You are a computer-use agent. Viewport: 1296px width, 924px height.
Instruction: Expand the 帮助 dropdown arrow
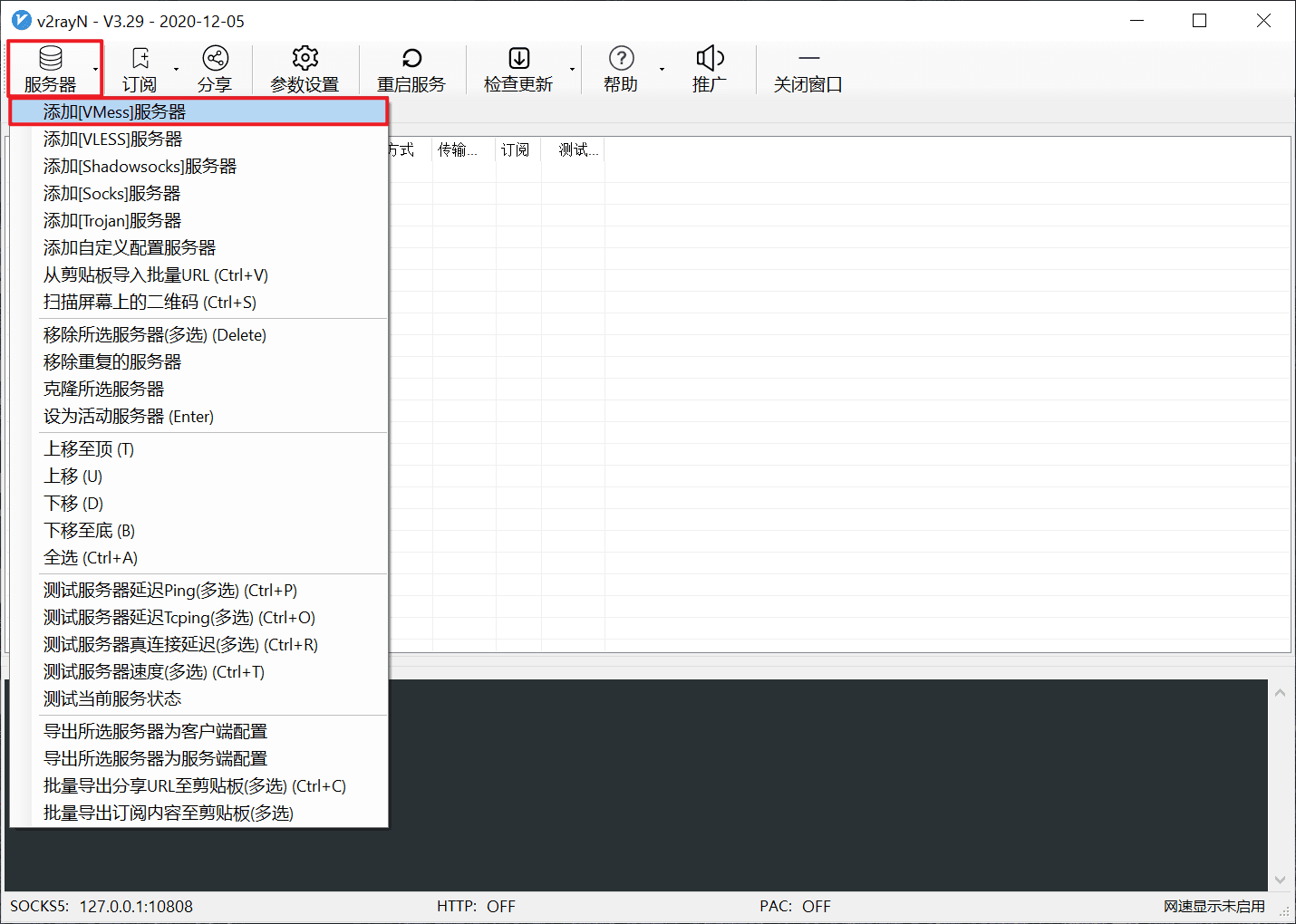point(662,69)
